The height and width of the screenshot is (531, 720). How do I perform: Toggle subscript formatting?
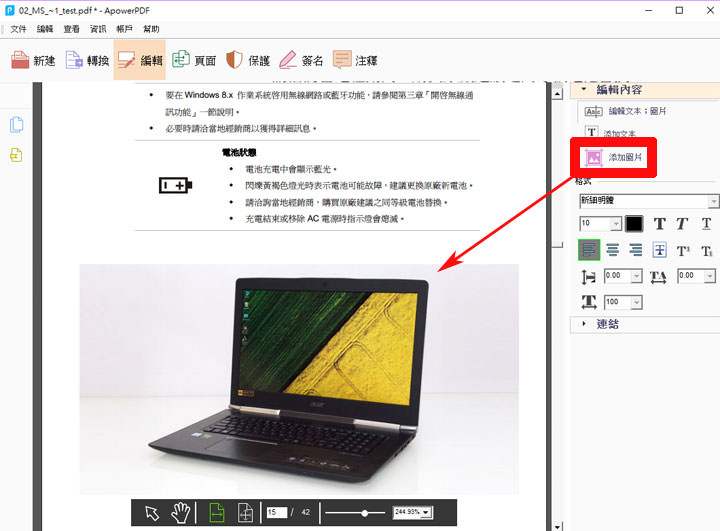pyautogui.click(x=707, y=251)
